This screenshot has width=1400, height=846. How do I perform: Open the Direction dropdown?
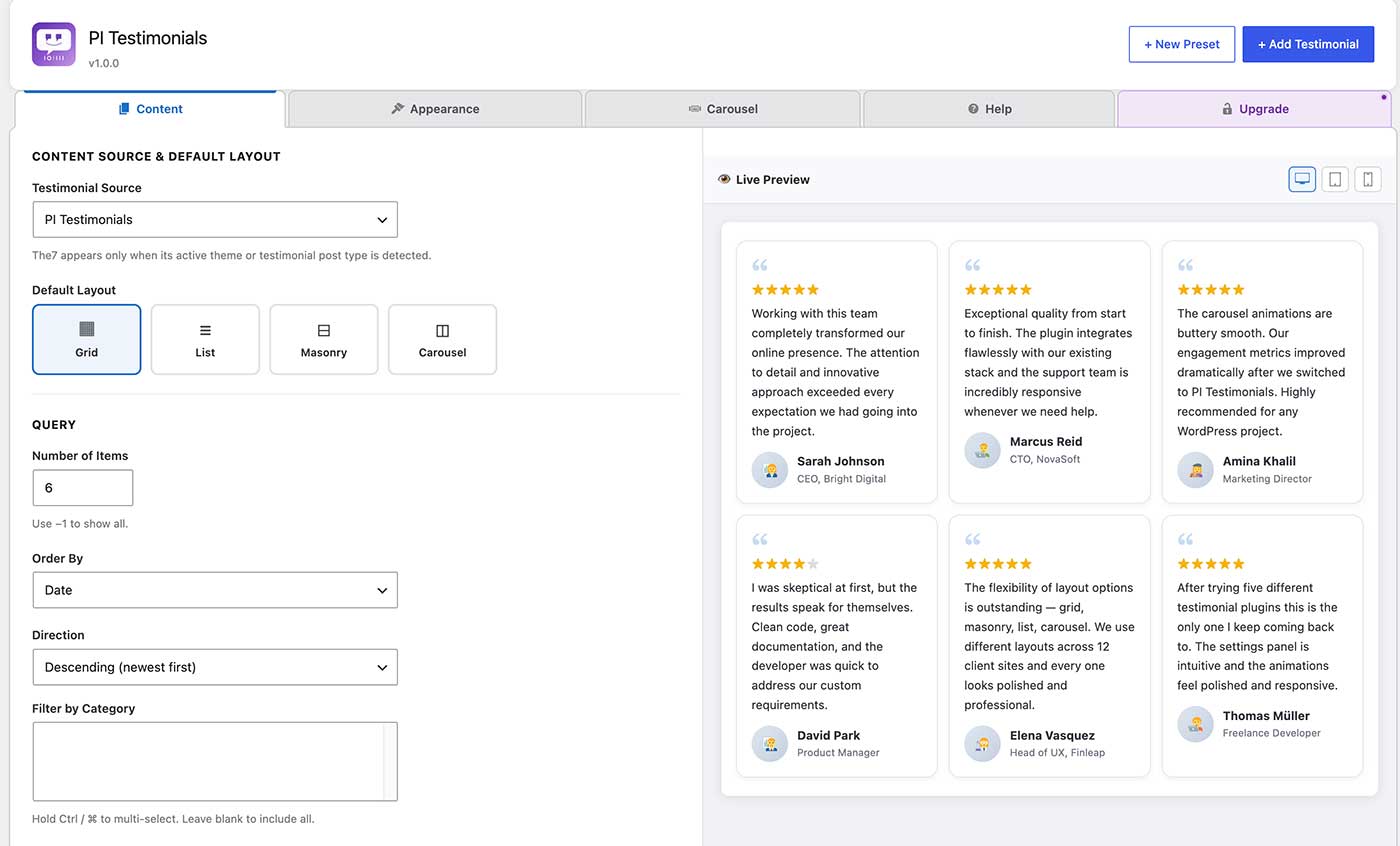(x=215, y=667)
